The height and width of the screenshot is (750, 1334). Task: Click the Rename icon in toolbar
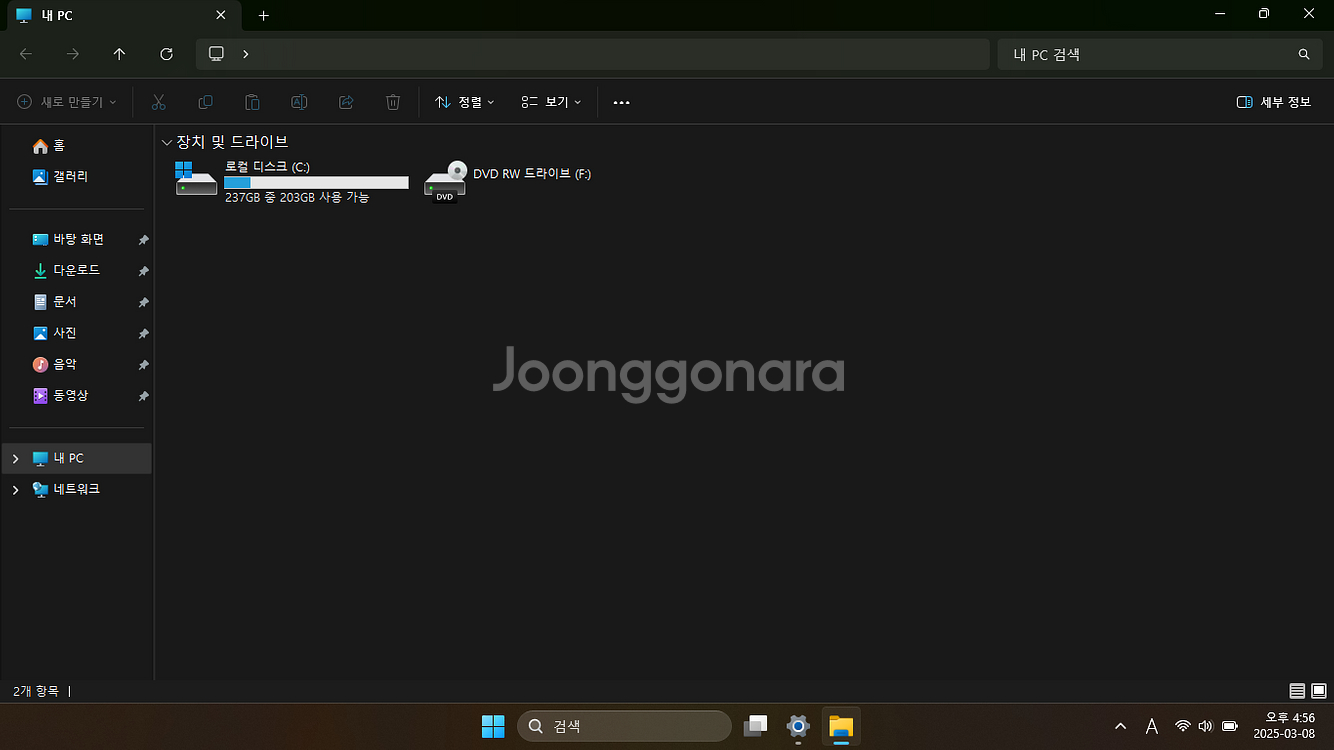tap(299, 102)
